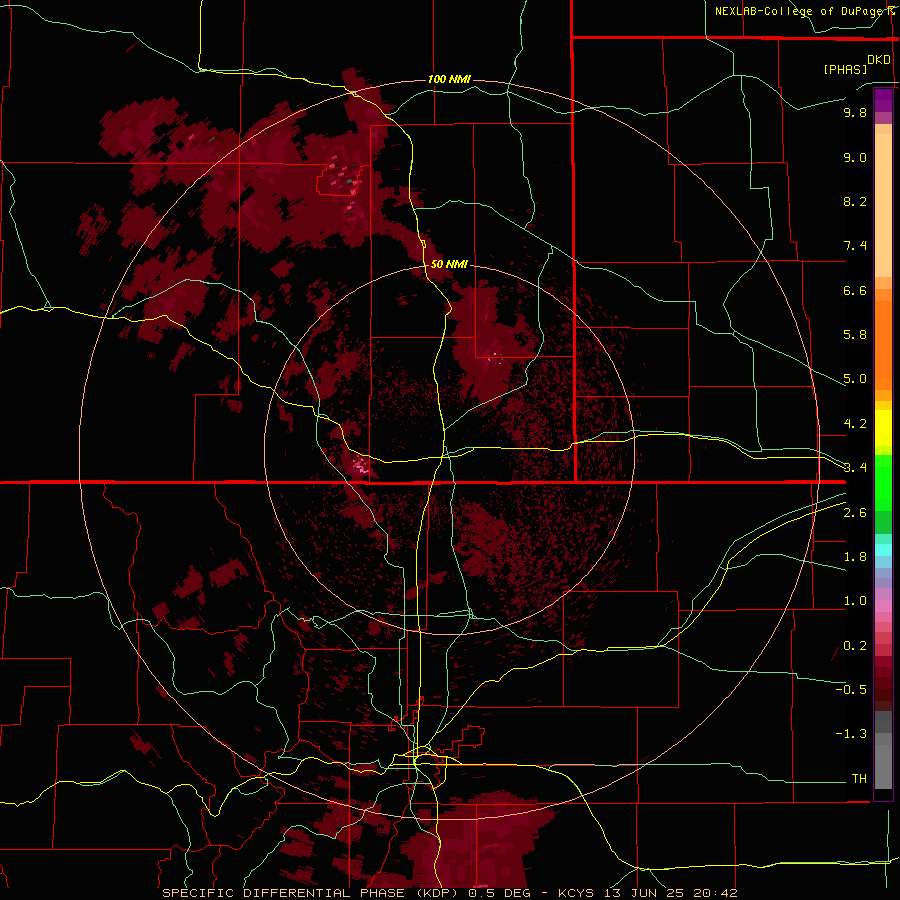The height and width of the screenshot is (900, 900).
Task: Click the yellow segment of the color bar
Action: point(883,428)
